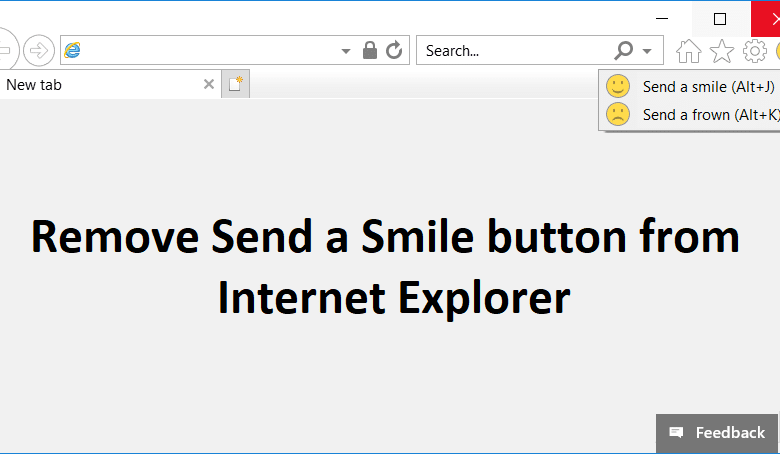
Task: Choose Send a frown (Alt+K)
Action: point(689,114)
